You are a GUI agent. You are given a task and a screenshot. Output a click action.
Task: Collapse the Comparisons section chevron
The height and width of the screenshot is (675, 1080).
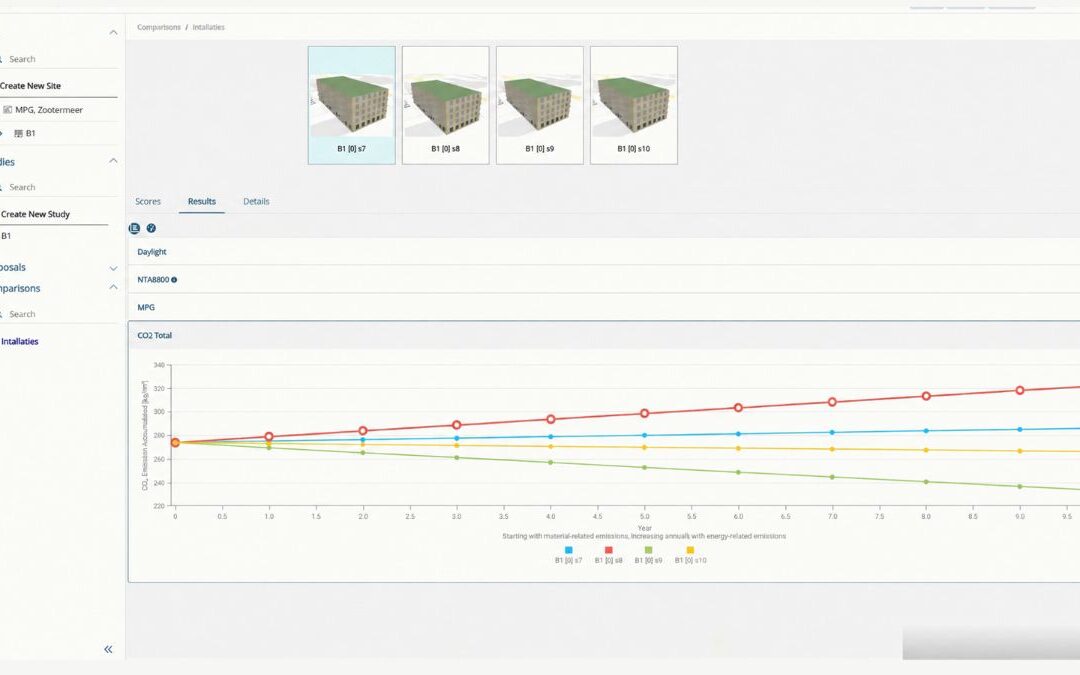113,287
